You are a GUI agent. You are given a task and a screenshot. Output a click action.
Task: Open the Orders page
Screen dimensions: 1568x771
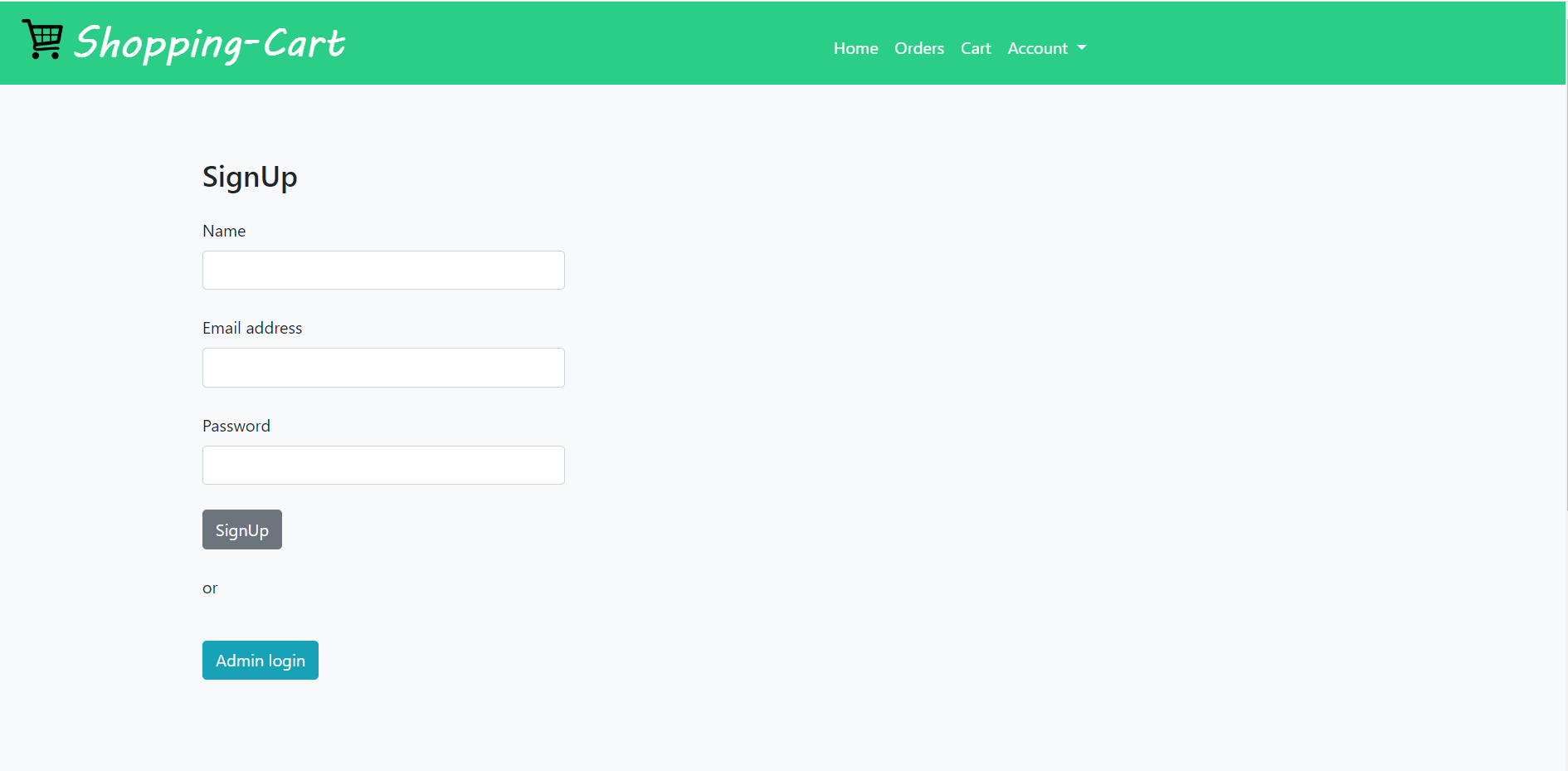coord(918,48)
